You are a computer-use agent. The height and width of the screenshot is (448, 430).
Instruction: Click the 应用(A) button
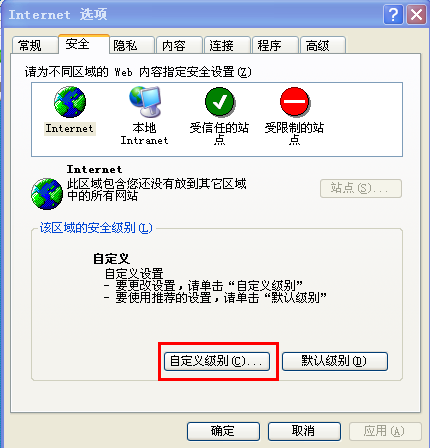[x=385, y=431]
